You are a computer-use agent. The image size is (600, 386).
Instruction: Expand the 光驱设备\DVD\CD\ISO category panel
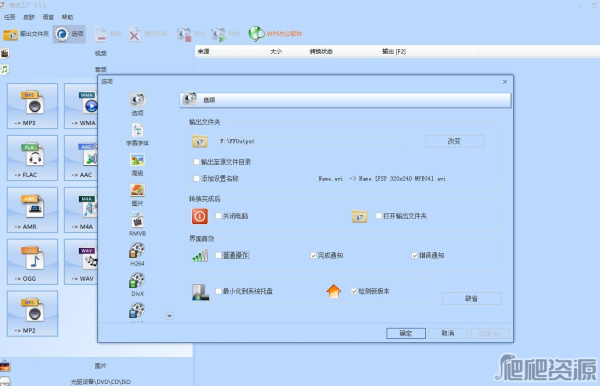point(101,381)
